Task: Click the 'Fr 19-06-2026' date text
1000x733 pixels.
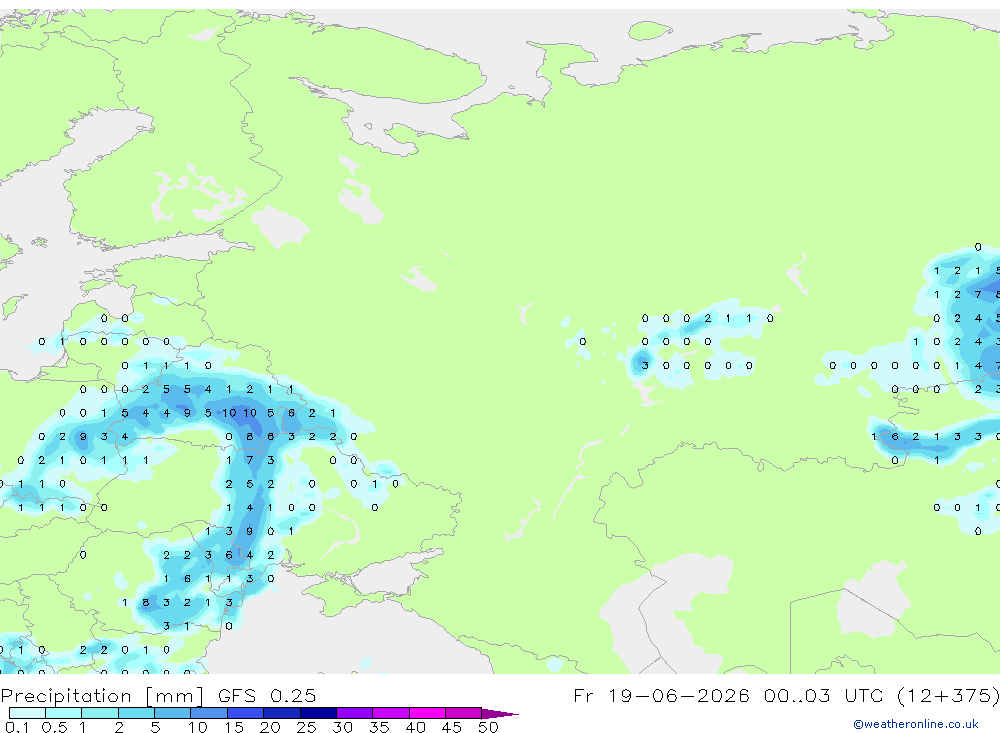Action: (661, 695)
